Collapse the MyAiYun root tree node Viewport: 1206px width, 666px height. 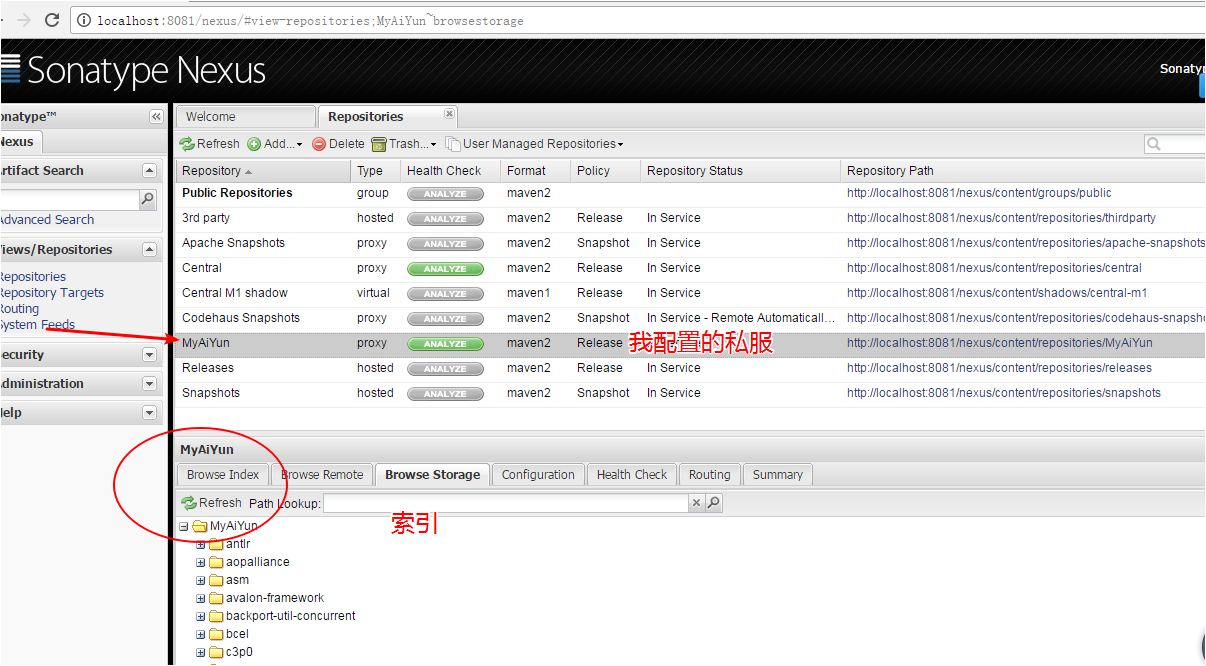[184, 526]
